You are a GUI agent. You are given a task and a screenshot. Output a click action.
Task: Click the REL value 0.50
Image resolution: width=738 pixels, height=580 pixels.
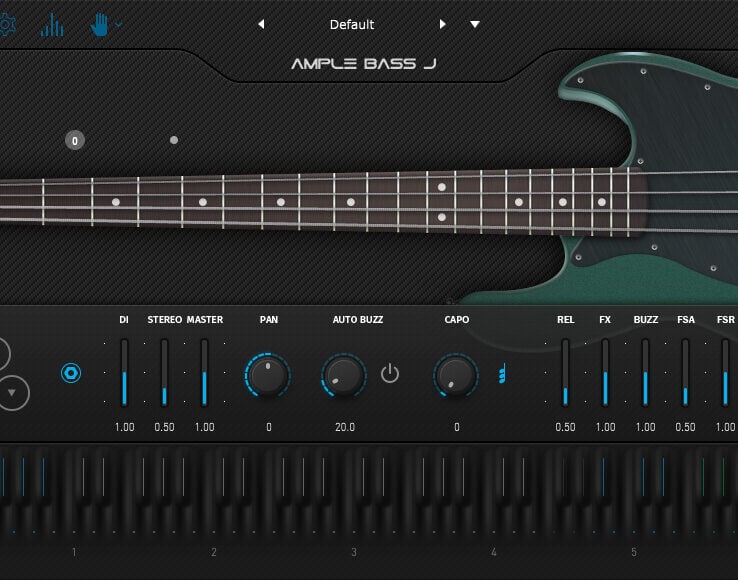coord(565,427)
